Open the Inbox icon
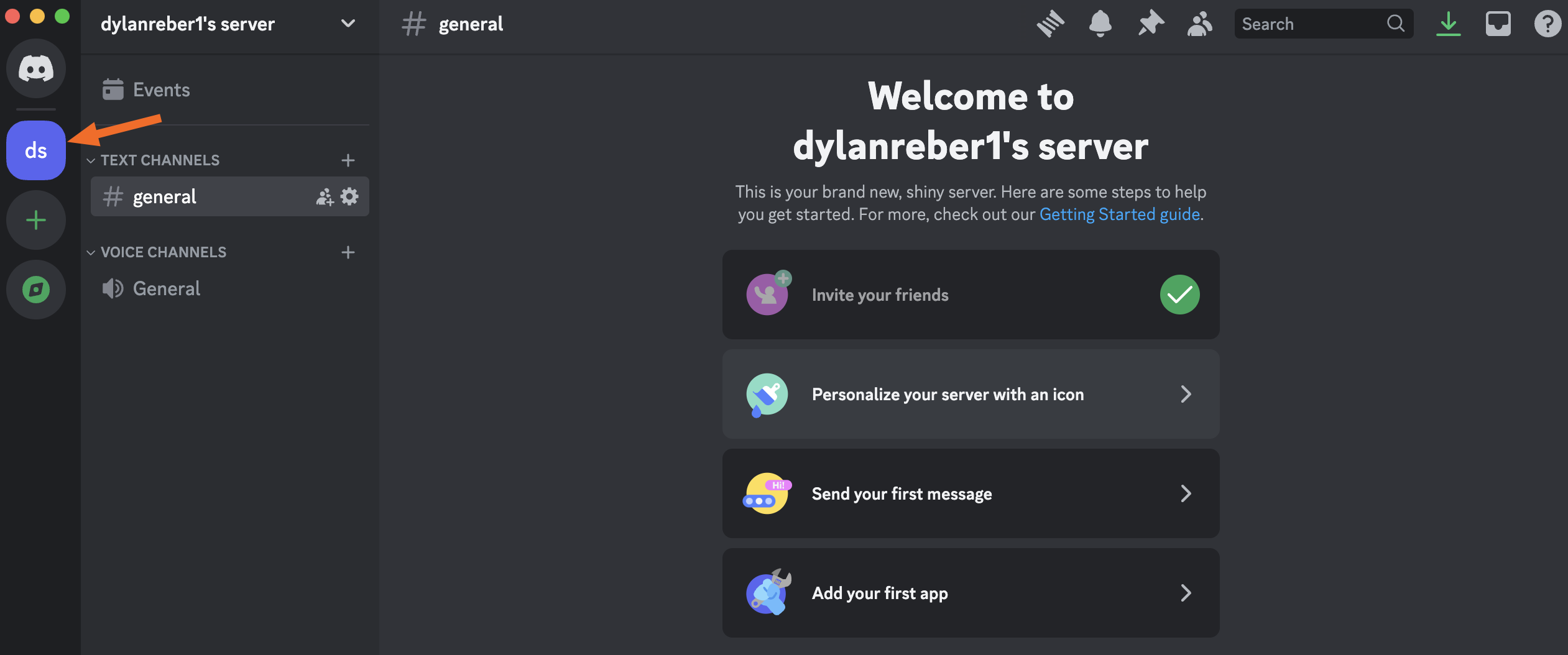This screenshot has height=655, width=1568. coord(1498,24)
